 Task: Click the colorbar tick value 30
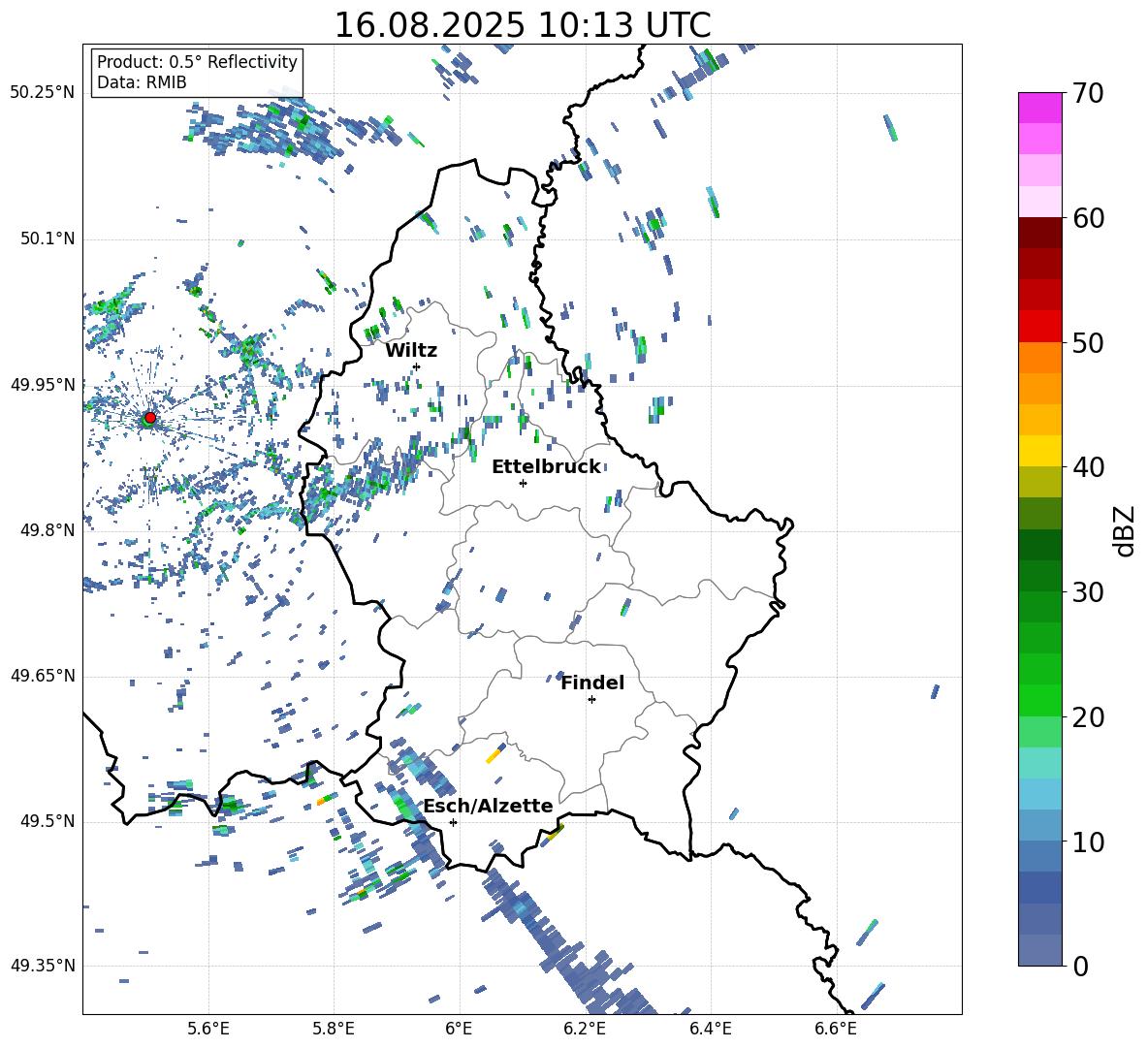[1088, 592]
